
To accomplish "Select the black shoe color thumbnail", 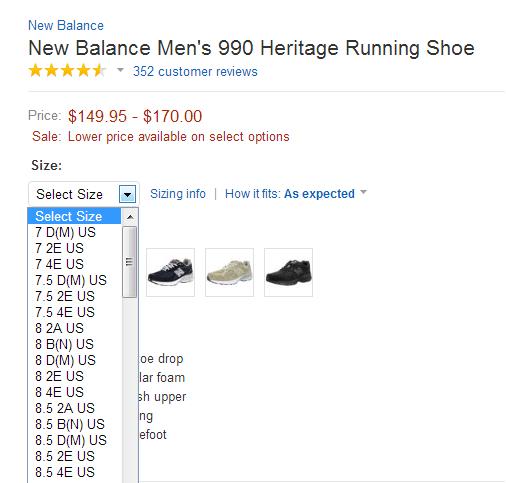I will [288, 272].
